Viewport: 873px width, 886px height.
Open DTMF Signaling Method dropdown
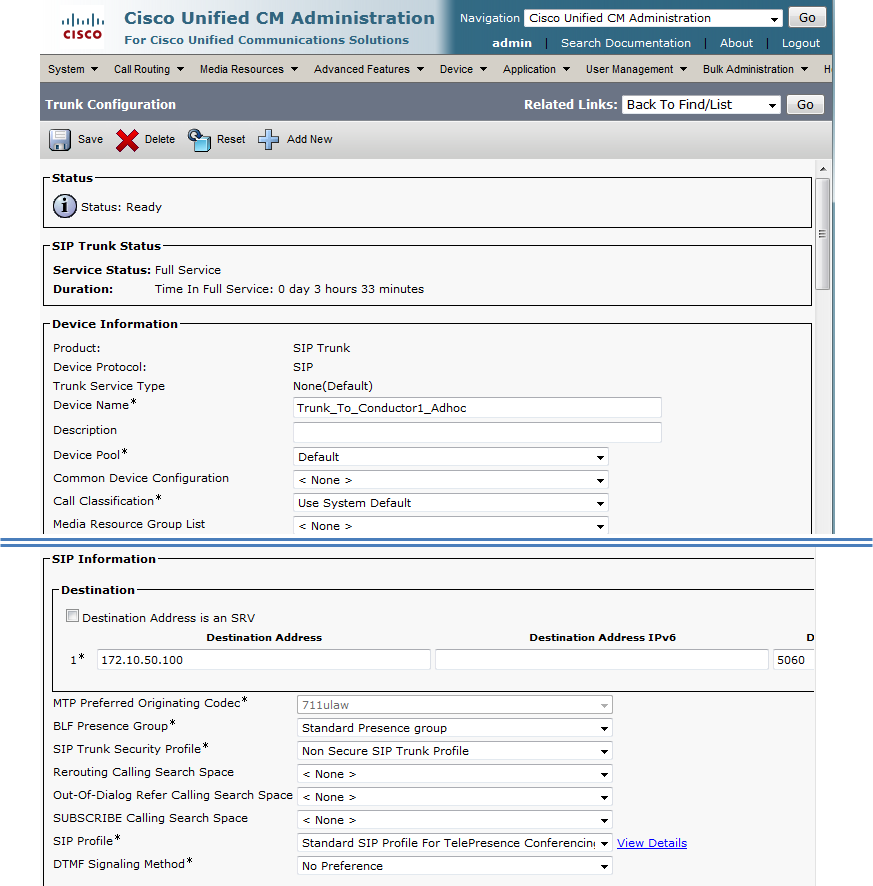click(x=454, y=866)
